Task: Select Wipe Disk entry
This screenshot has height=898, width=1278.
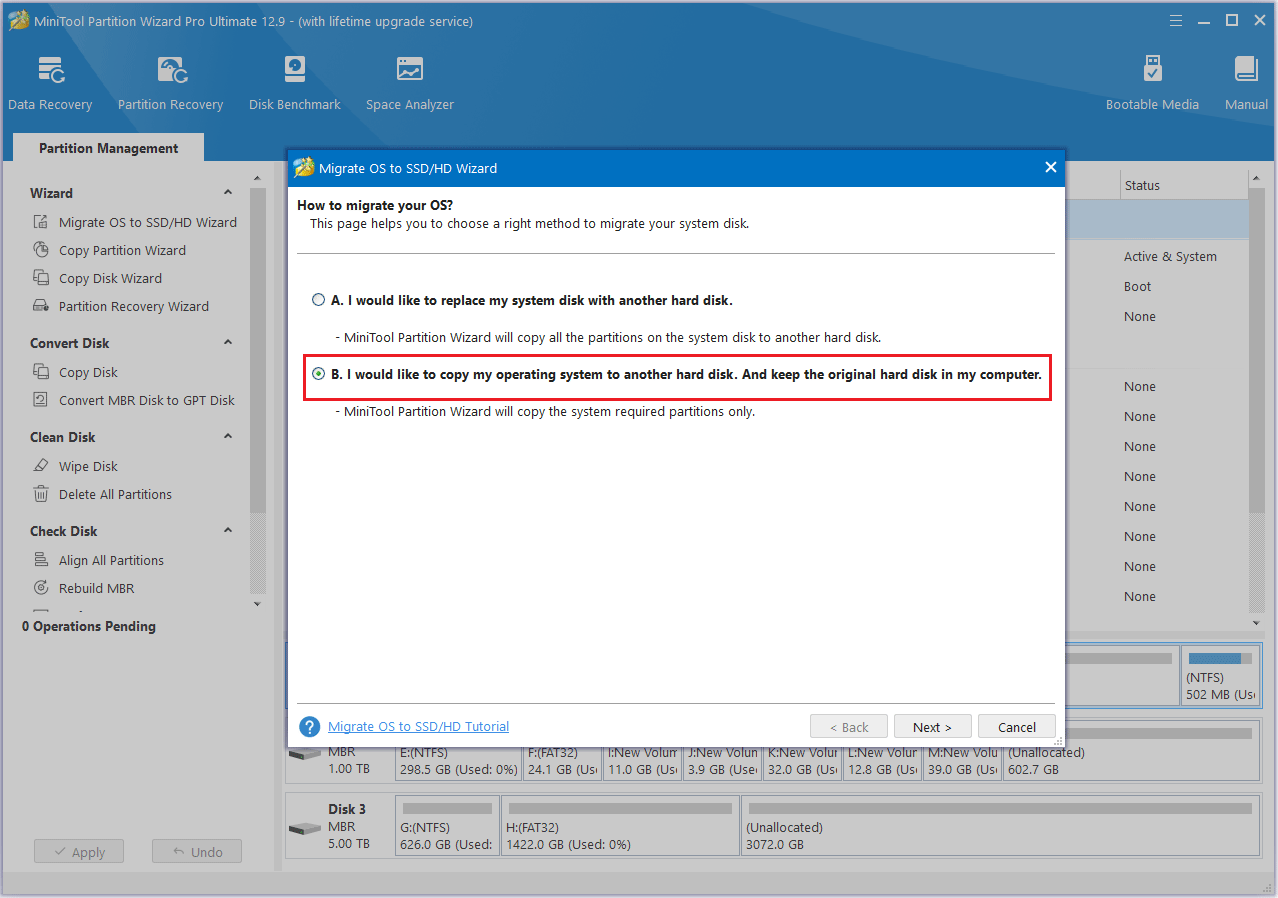Action: click(88, 466)
